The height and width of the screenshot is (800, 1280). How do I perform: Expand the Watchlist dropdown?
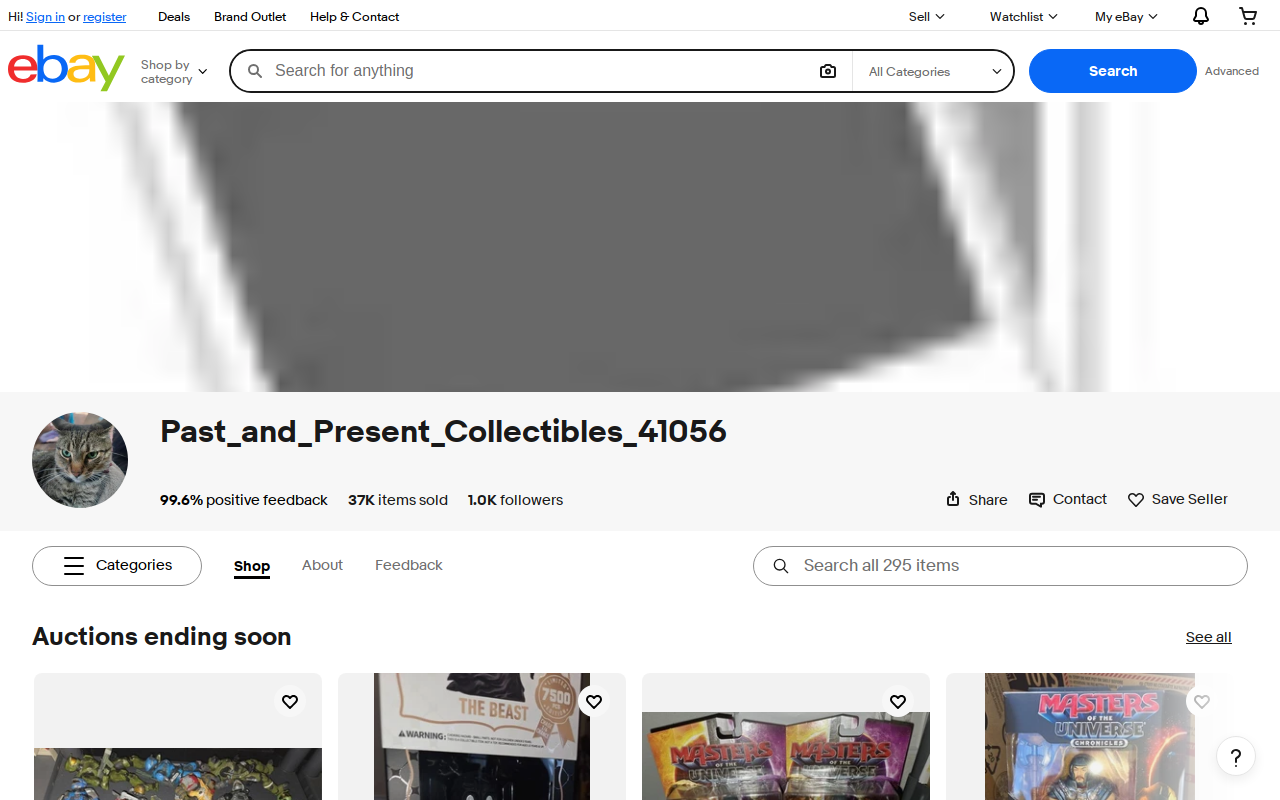pyautogui.click(x=1023, y=16)
